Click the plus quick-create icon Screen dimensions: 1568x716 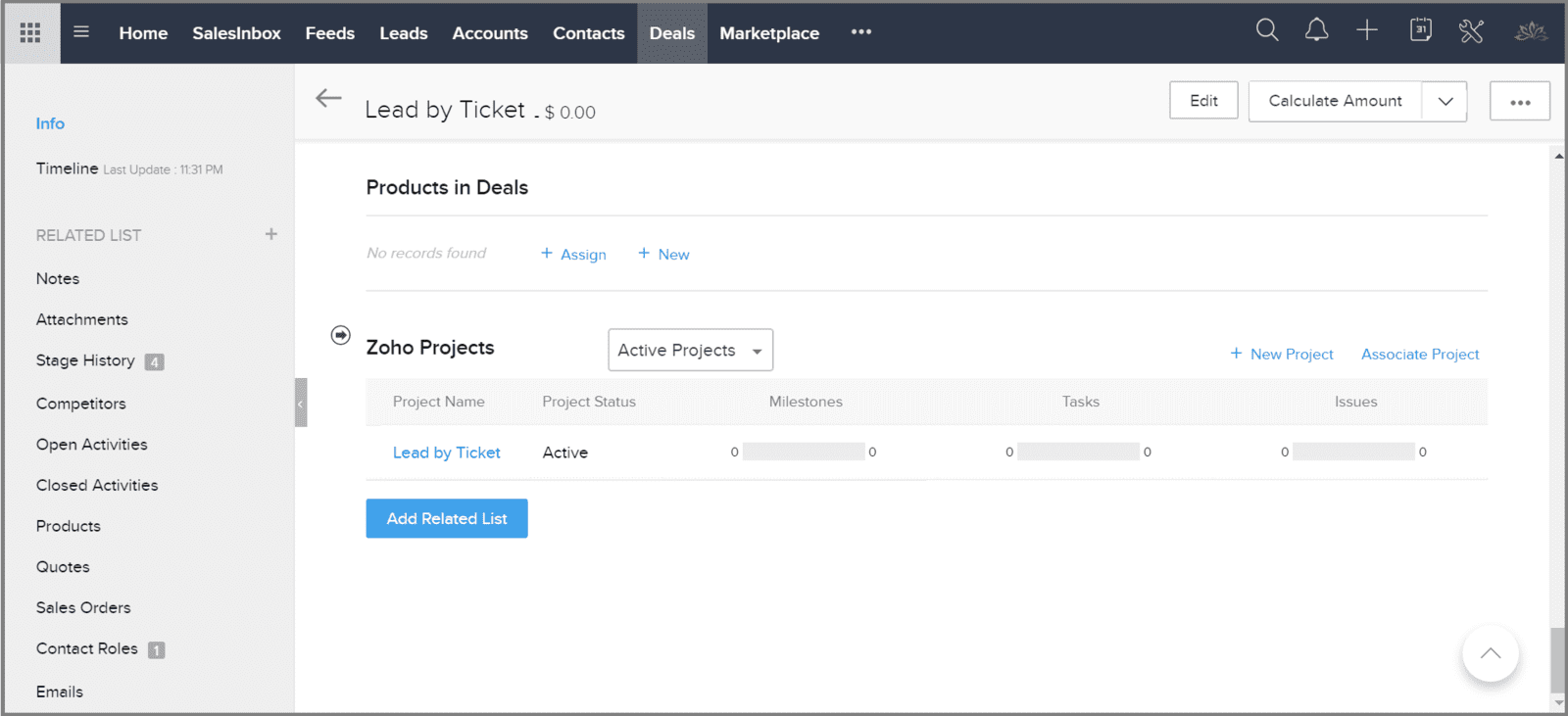pos(1367,30)
